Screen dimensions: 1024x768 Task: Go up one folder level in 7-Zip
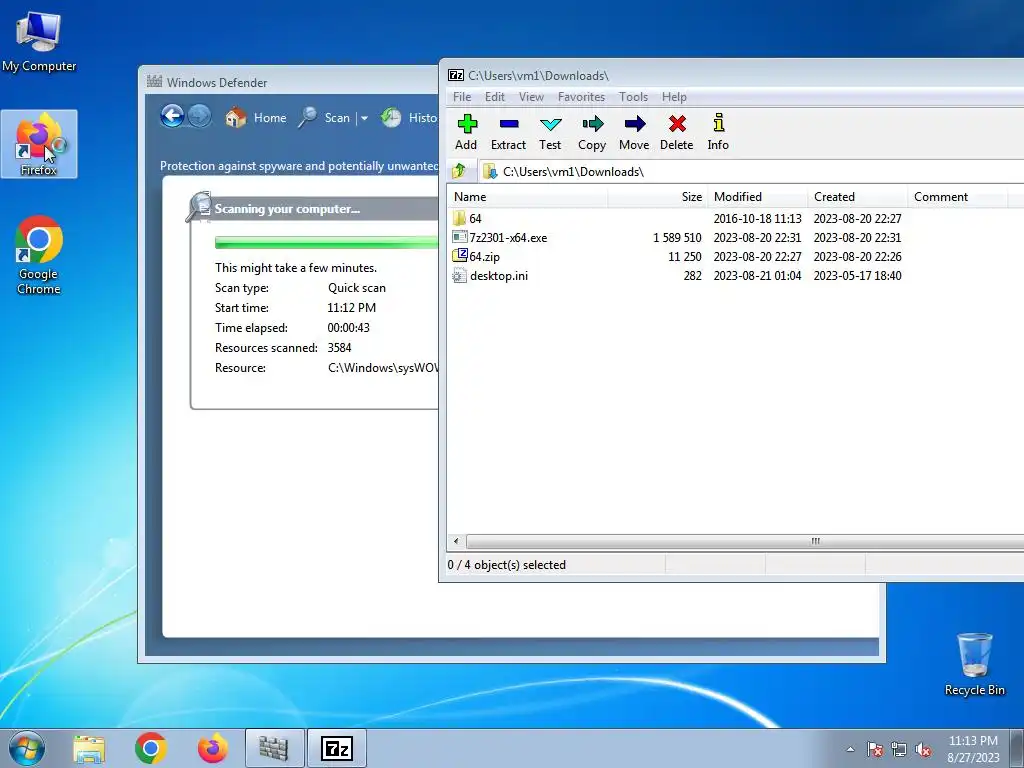click(458, 171)
